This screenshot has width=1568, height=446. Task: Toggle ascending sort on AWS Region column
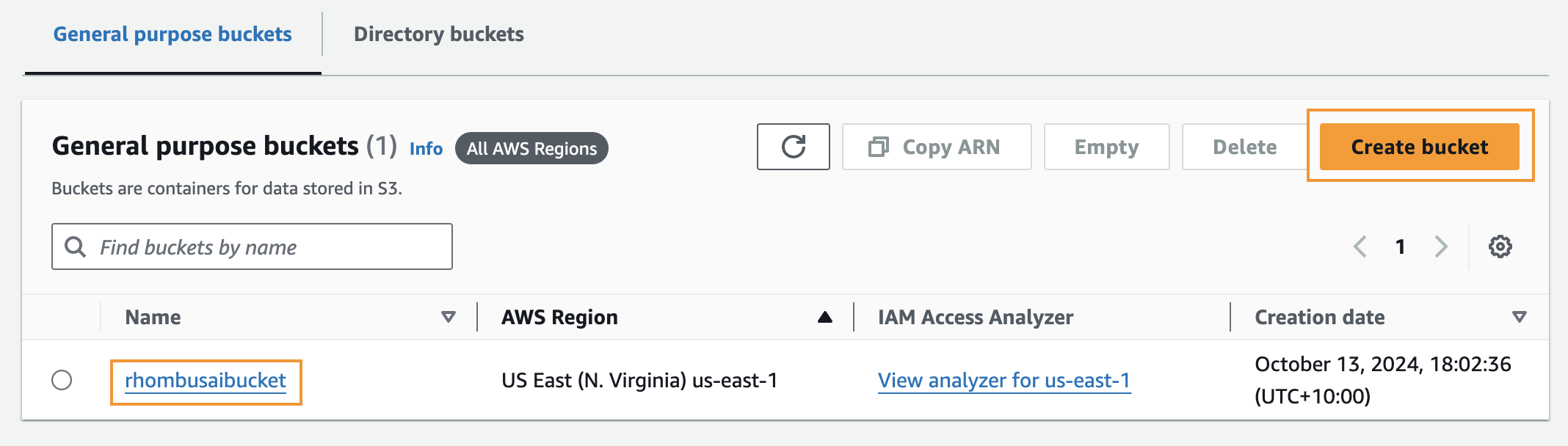(x=824, y=317)
